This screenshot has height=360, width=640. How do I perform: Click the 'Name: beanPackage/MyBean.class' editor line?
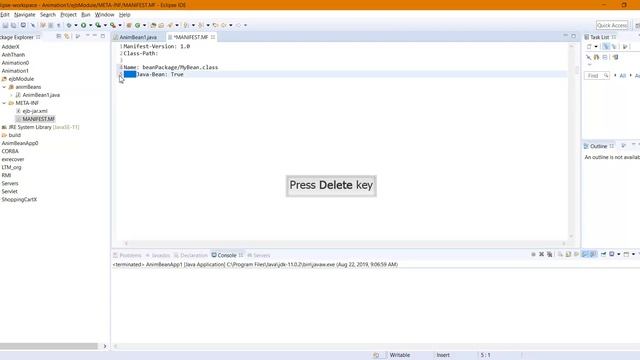pos(171,67)
